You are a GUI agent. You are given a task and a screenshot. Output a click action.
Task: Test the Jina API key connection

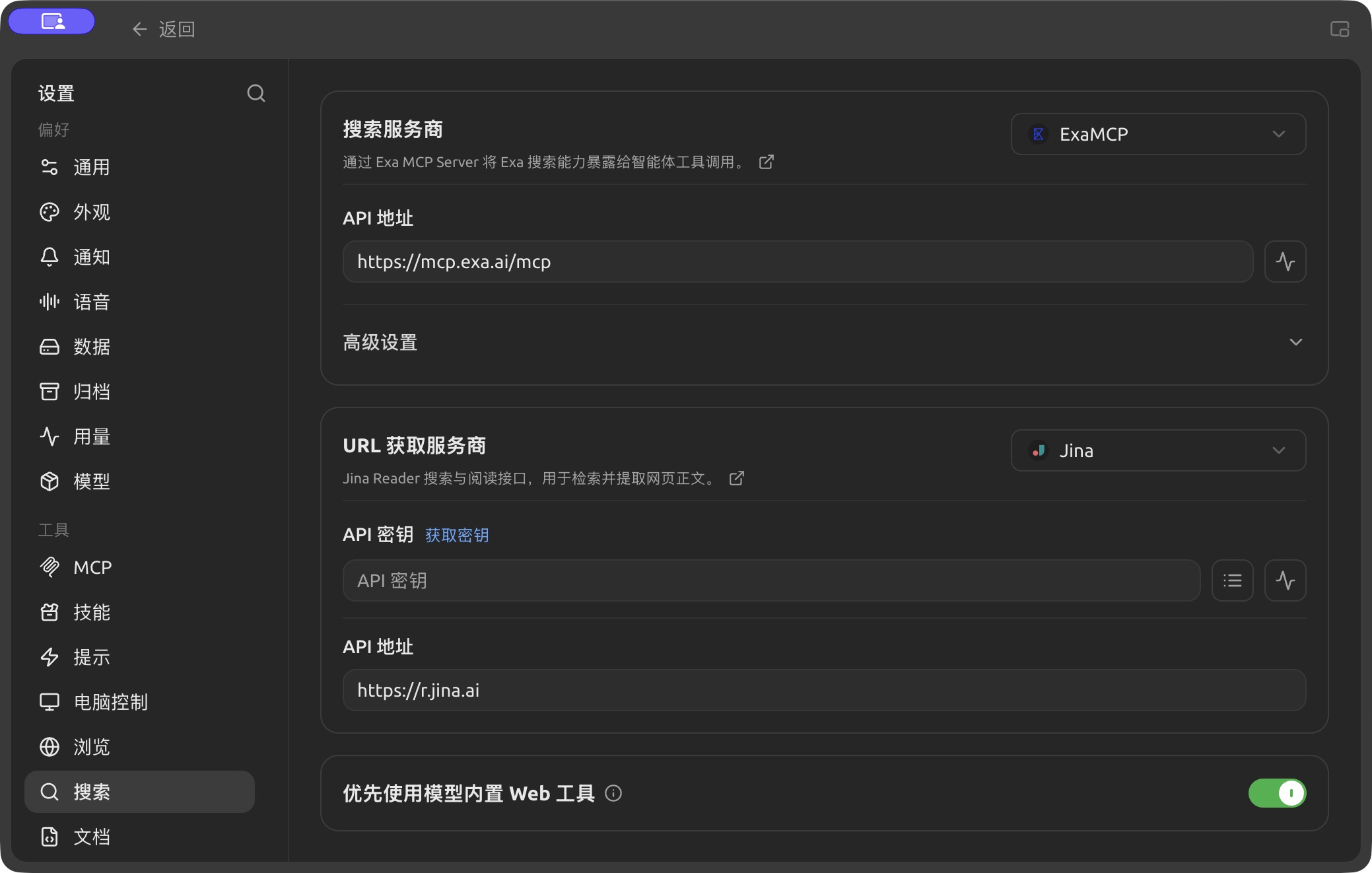1285,580
